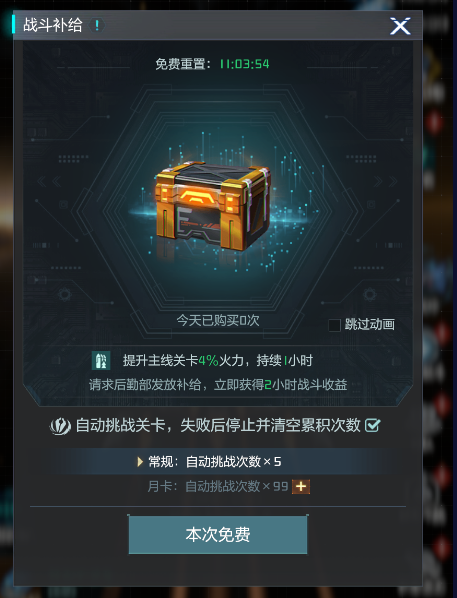The height and width of the screenshot is (598, 457).
Task: Click the orange plus icon for 月卡
Action: [301, 486]
